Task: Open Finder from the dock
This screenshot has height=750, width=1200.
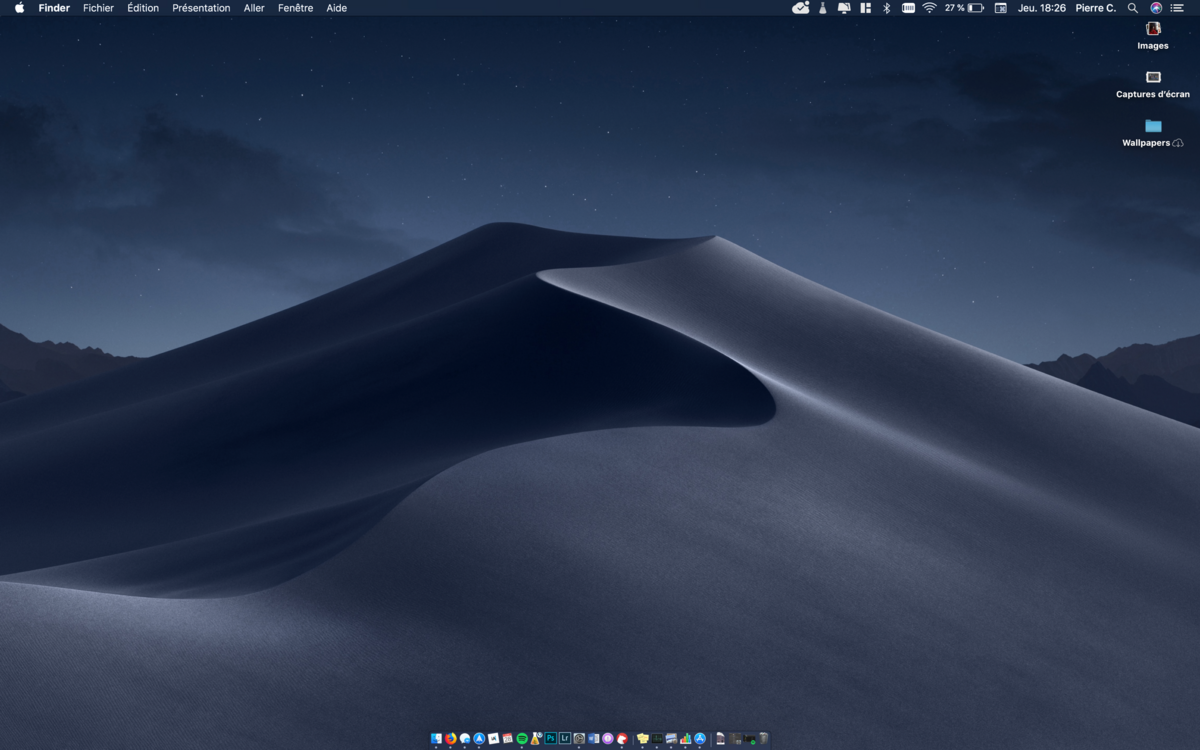Action: click(436, 738)
